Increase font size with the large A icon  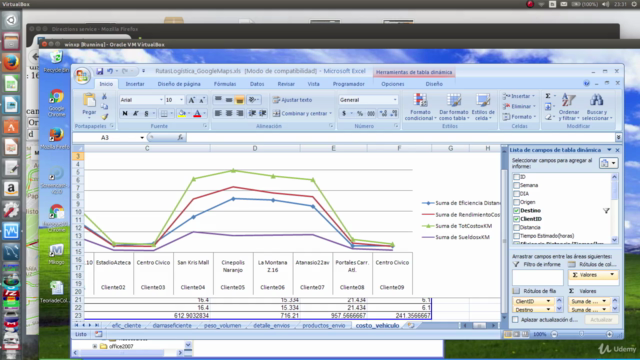(x=191, y=100)
